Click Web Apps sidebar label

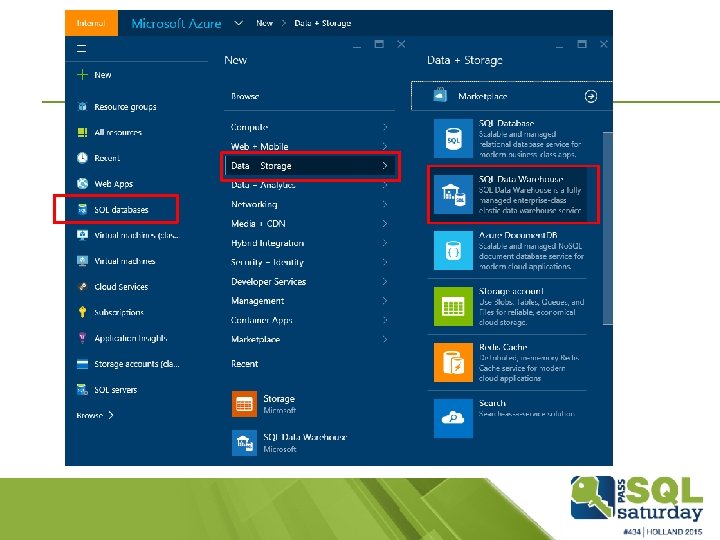pyautogui.click(x=113, y=184)
